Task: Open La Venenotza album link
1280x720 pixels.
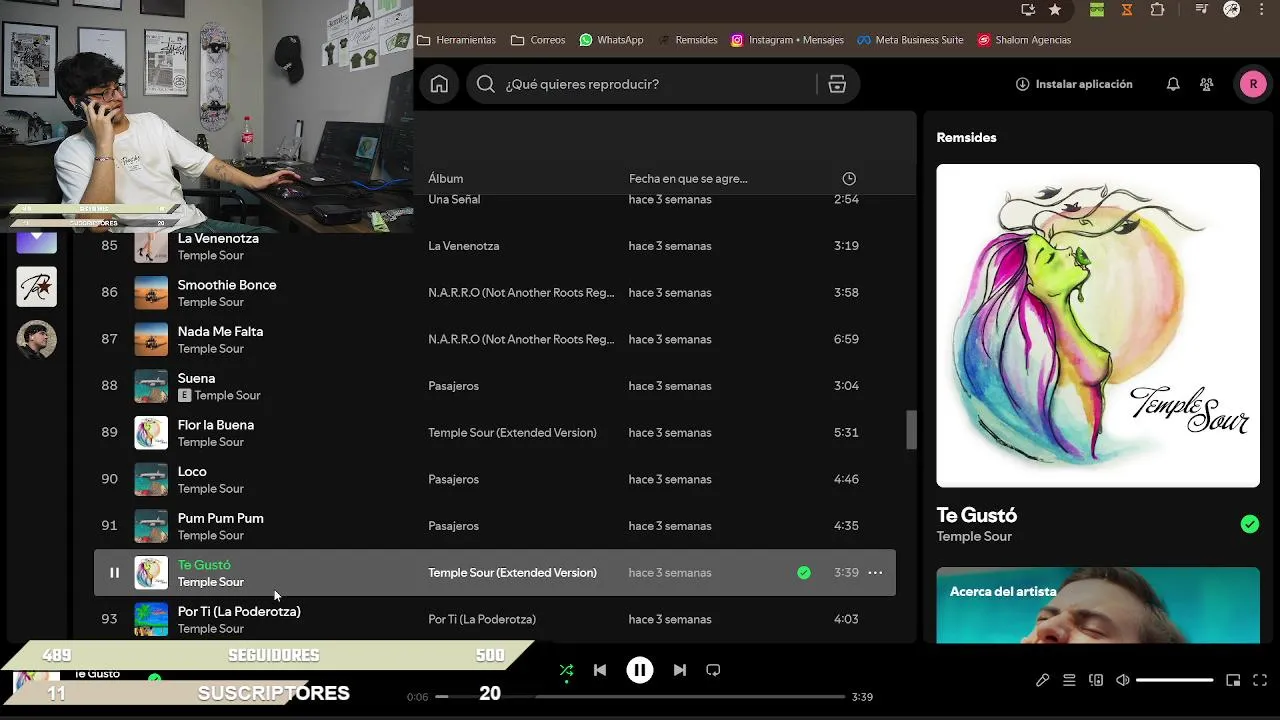Action: point(464,246)
